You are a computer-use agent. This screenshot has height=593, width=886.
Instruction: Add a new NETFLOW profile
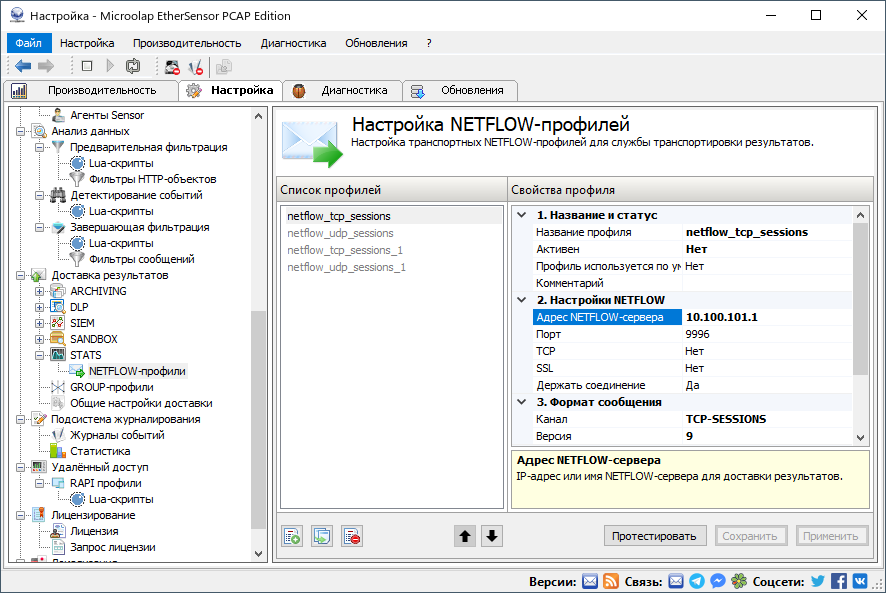[x=291, y=535]
